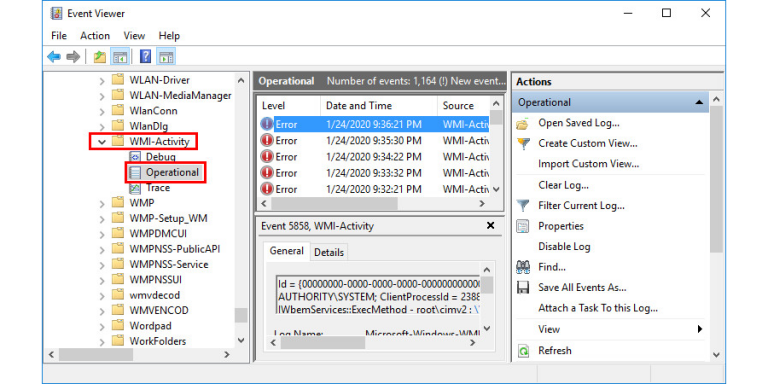768x384 pixels.
Task: Click the Debug log icon in tree
Action: [135, 157]
